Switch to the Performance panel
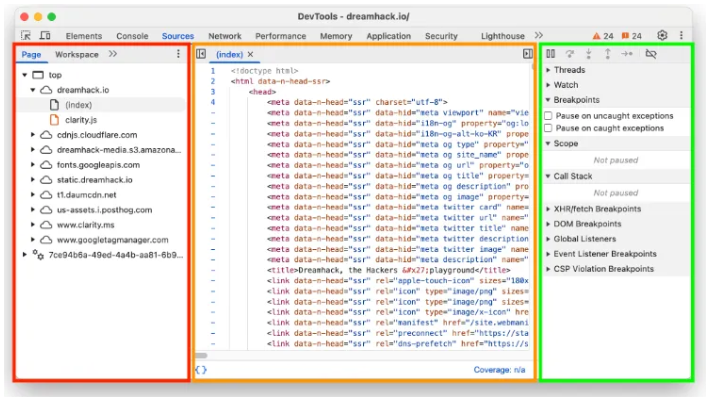The height and width of the screenshot is (397, 706). coord(281,36)
